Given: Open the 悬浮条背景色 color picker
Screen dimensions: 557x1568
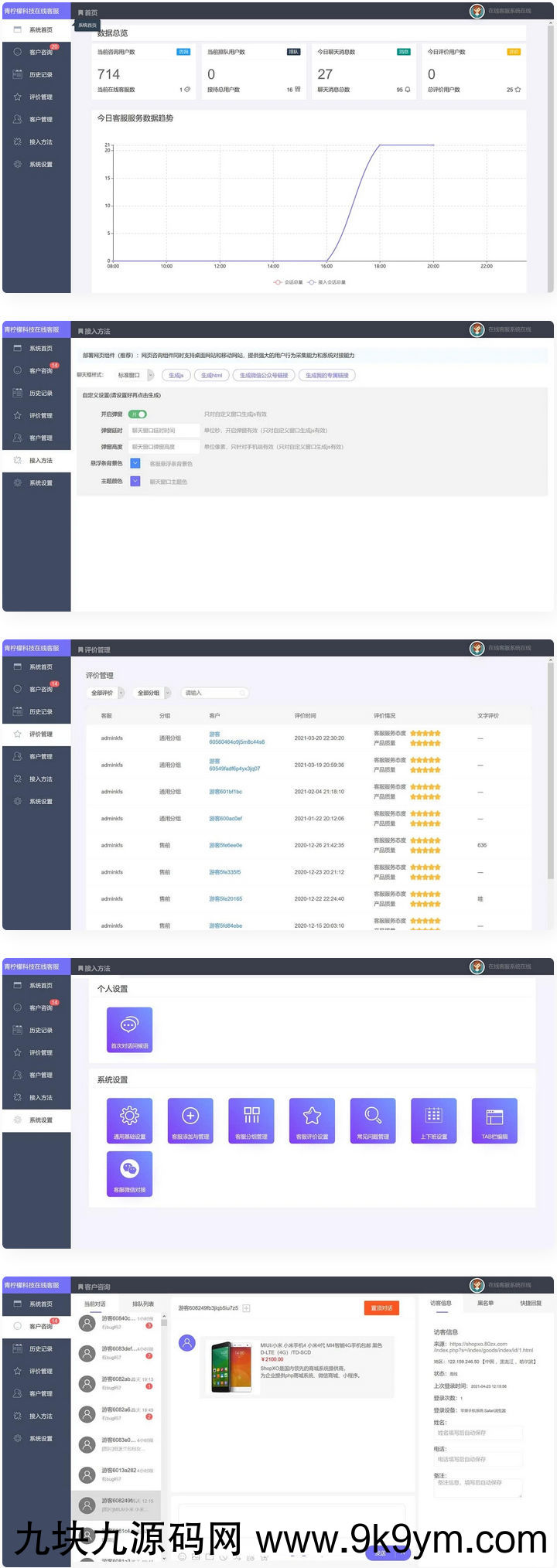Looking at the screenshot, I should [x=135, y=463].
